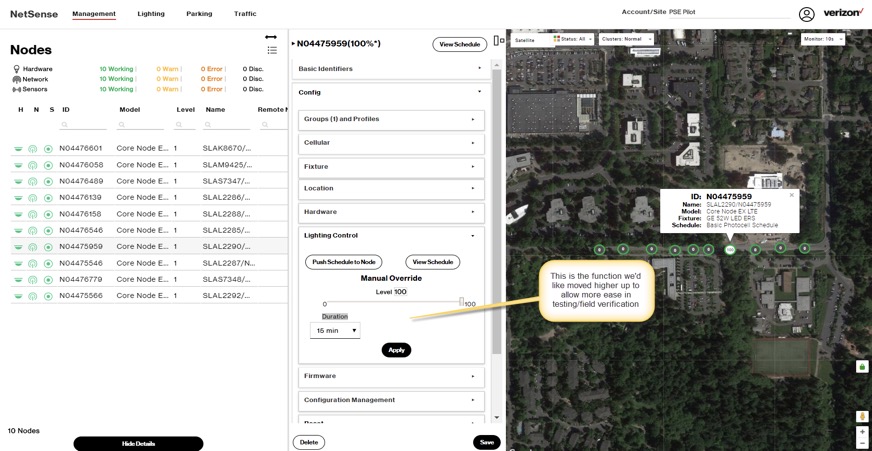Expand the Location section
The width and height of the screenshot is (872, 451).
click(392, 189)
